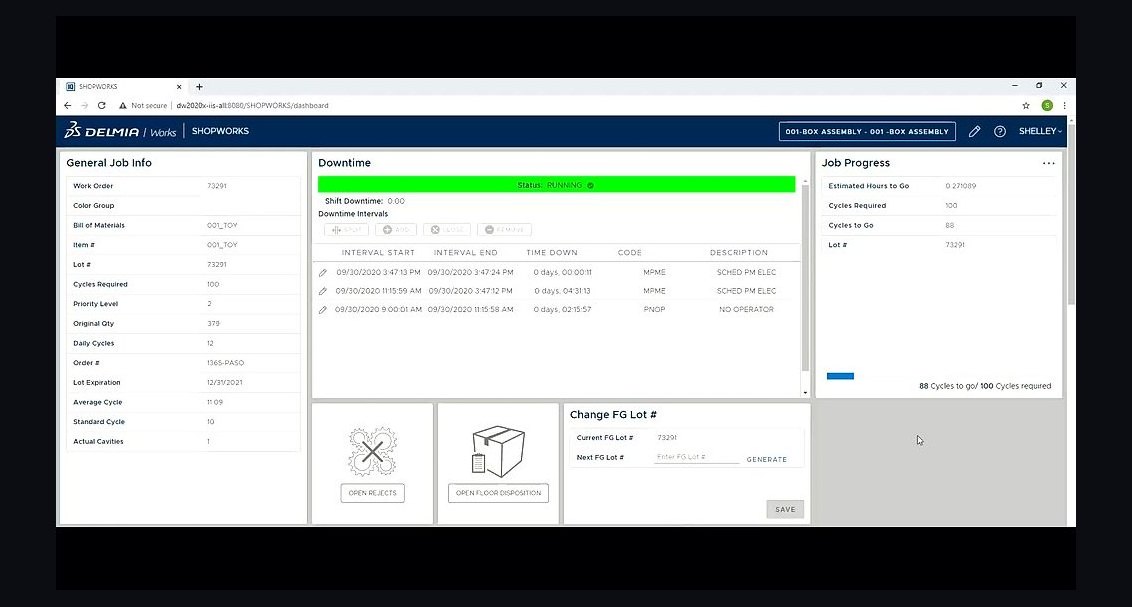
Task: Click Shift Downtime value 0.00
Action: click(x=396, y=201)
